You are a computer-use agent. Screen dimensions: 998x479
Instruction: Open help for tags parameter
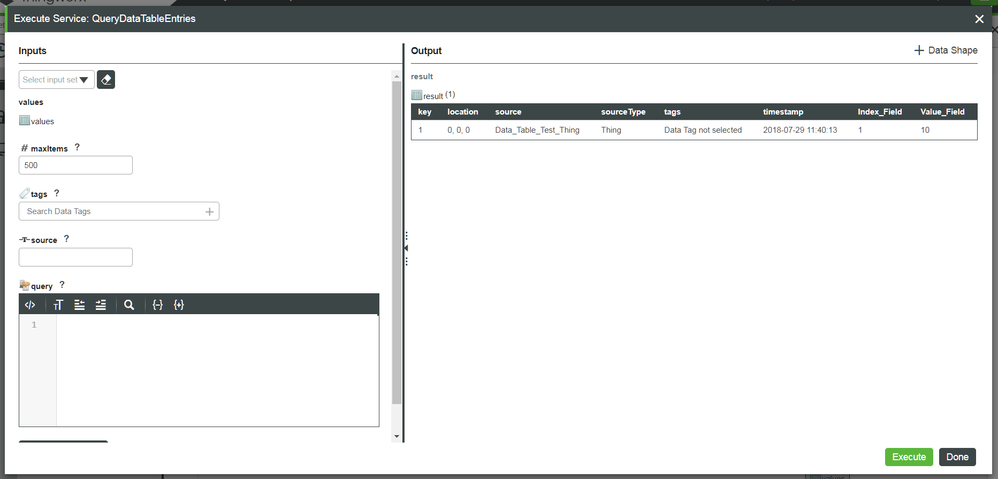(57, 193)
